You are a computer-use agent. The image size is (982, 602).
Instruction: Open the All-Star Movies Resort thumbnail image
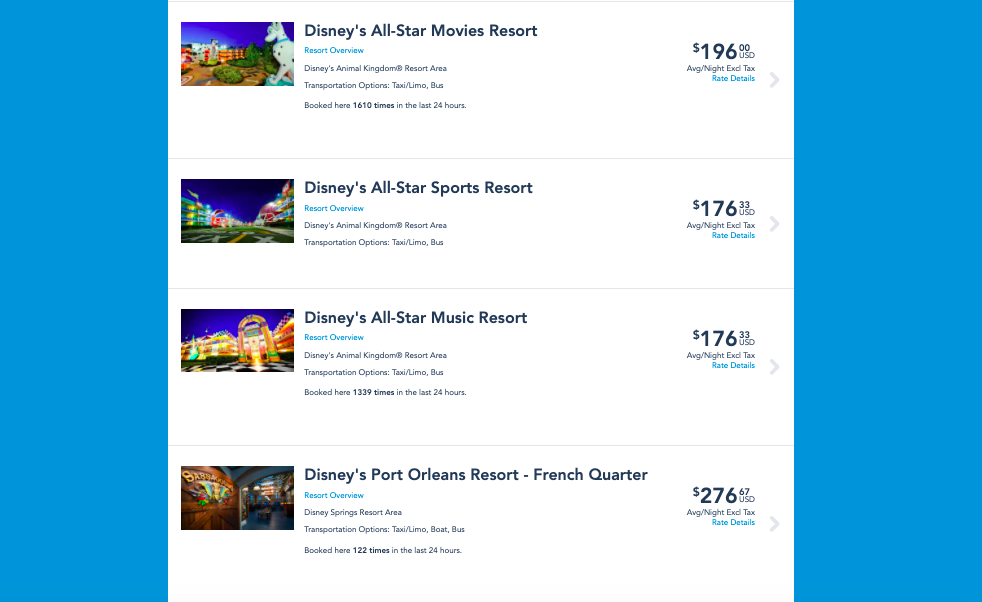point(237,54)
